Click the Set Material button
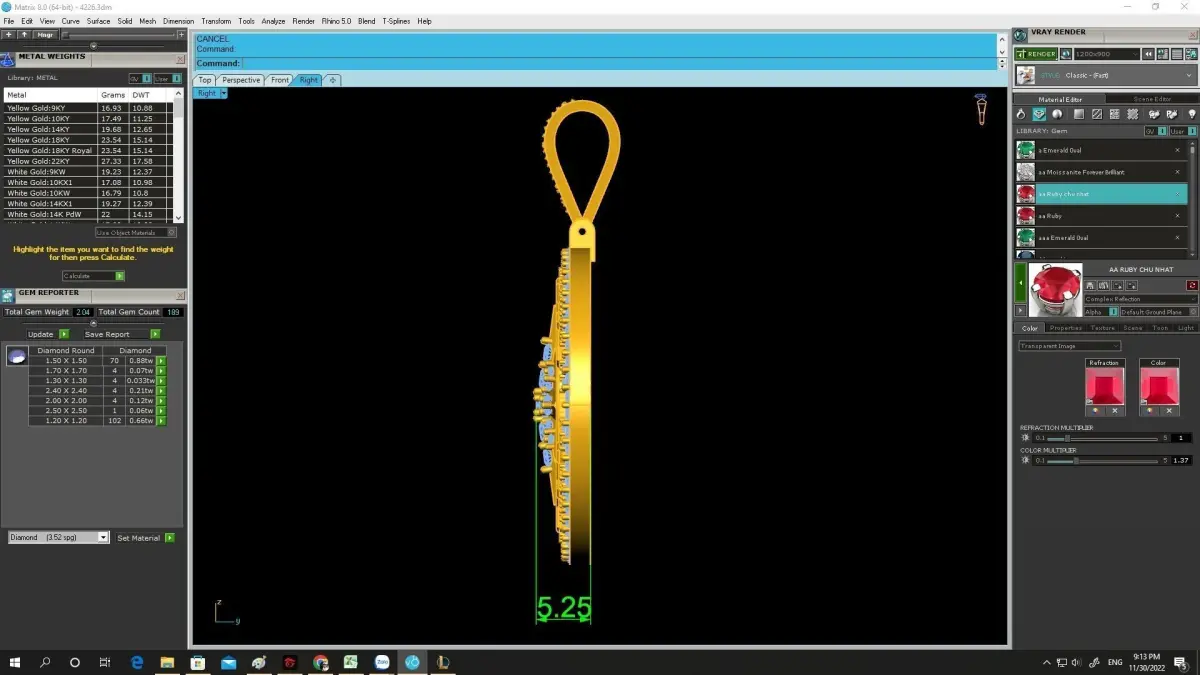The image size is (1200, 675). (x=146, y=538)
